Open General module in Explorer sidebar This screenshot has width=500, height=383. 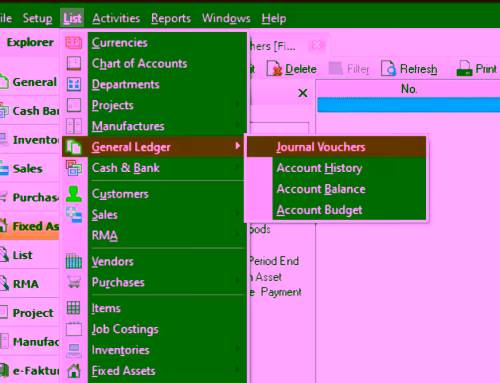29,82
